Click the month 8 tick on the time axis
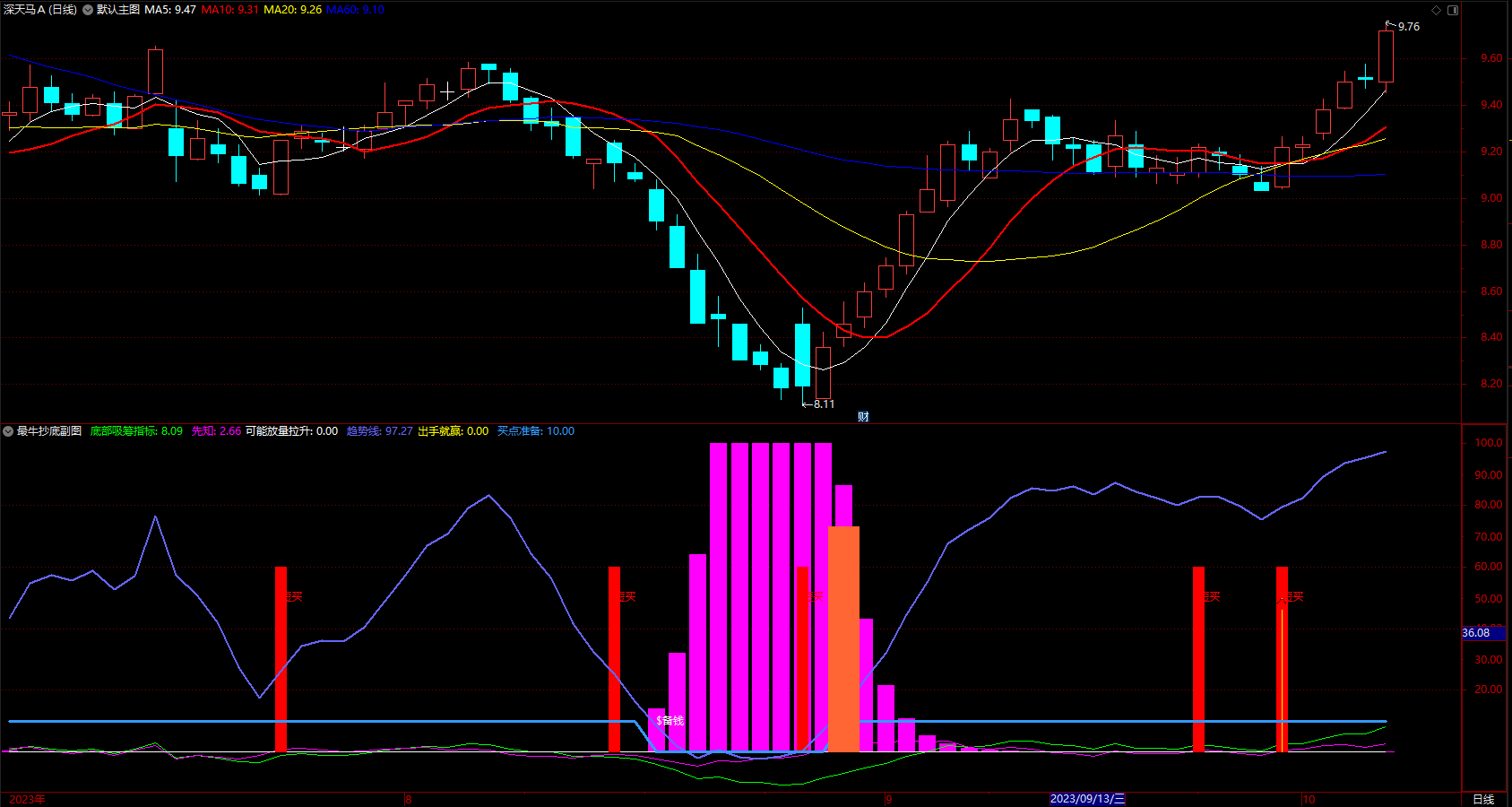This screenshot has height=807, width=1512. (x=408, y=799)
